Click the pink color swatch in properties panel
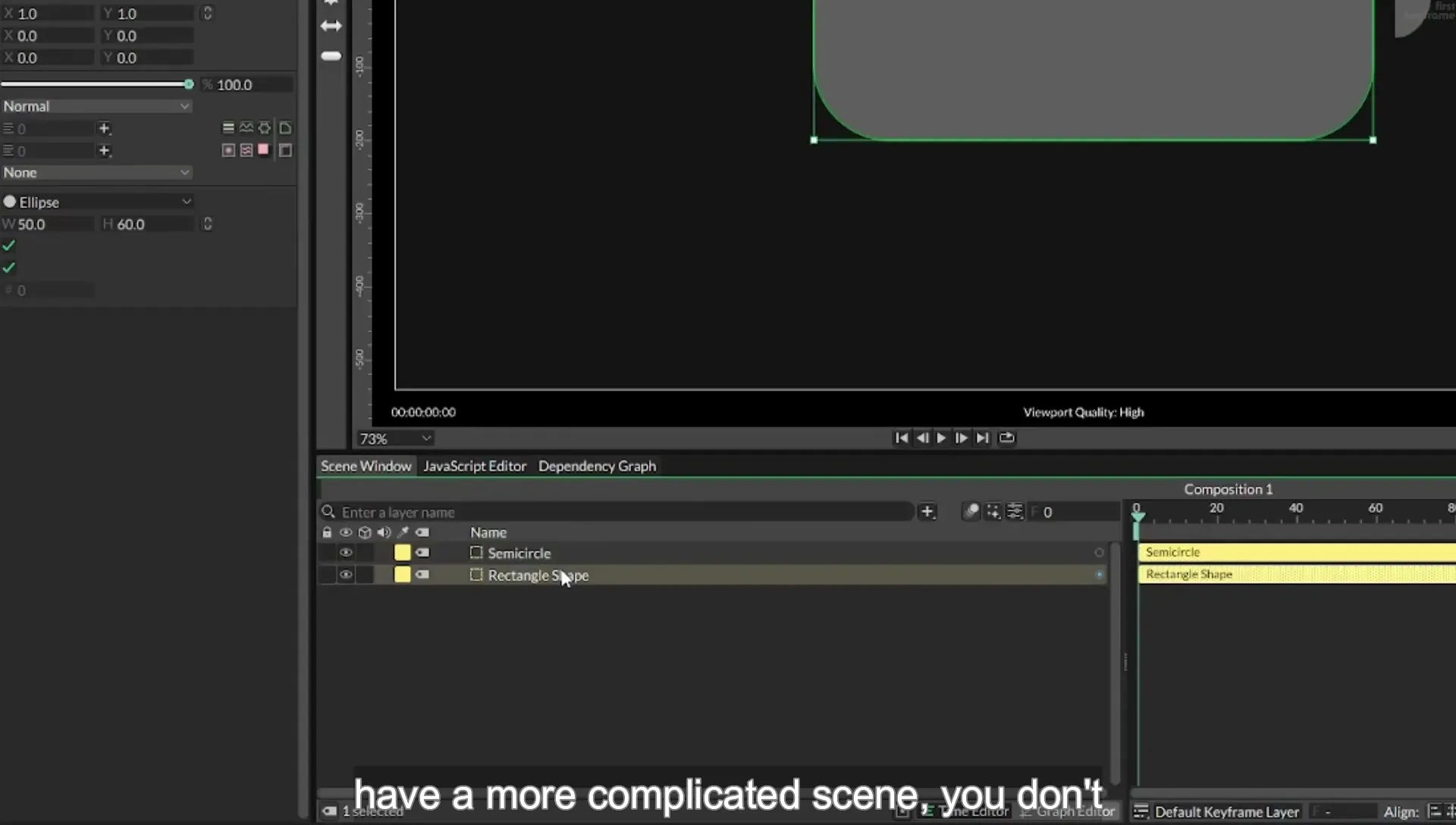This screenshot has height=825, width=1456. [263, 149]
